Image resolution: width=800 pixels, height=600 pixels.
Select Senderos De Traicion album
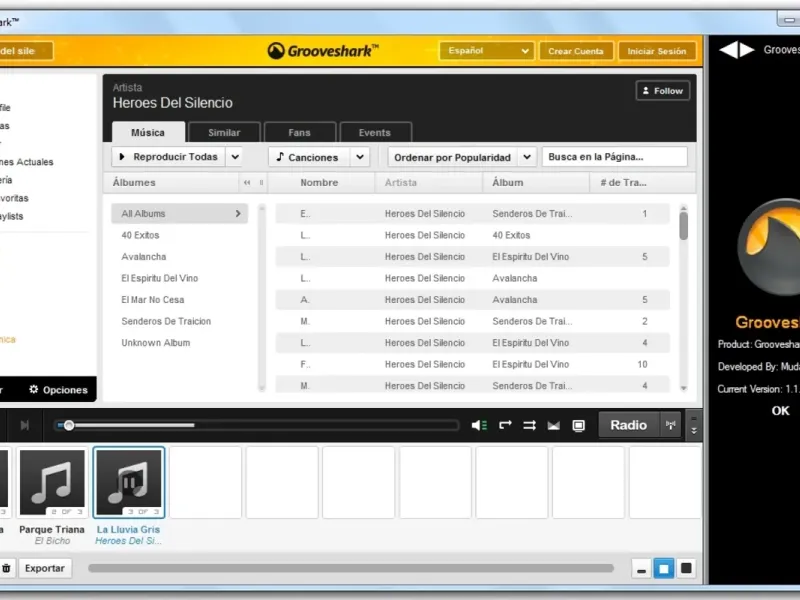166,321
